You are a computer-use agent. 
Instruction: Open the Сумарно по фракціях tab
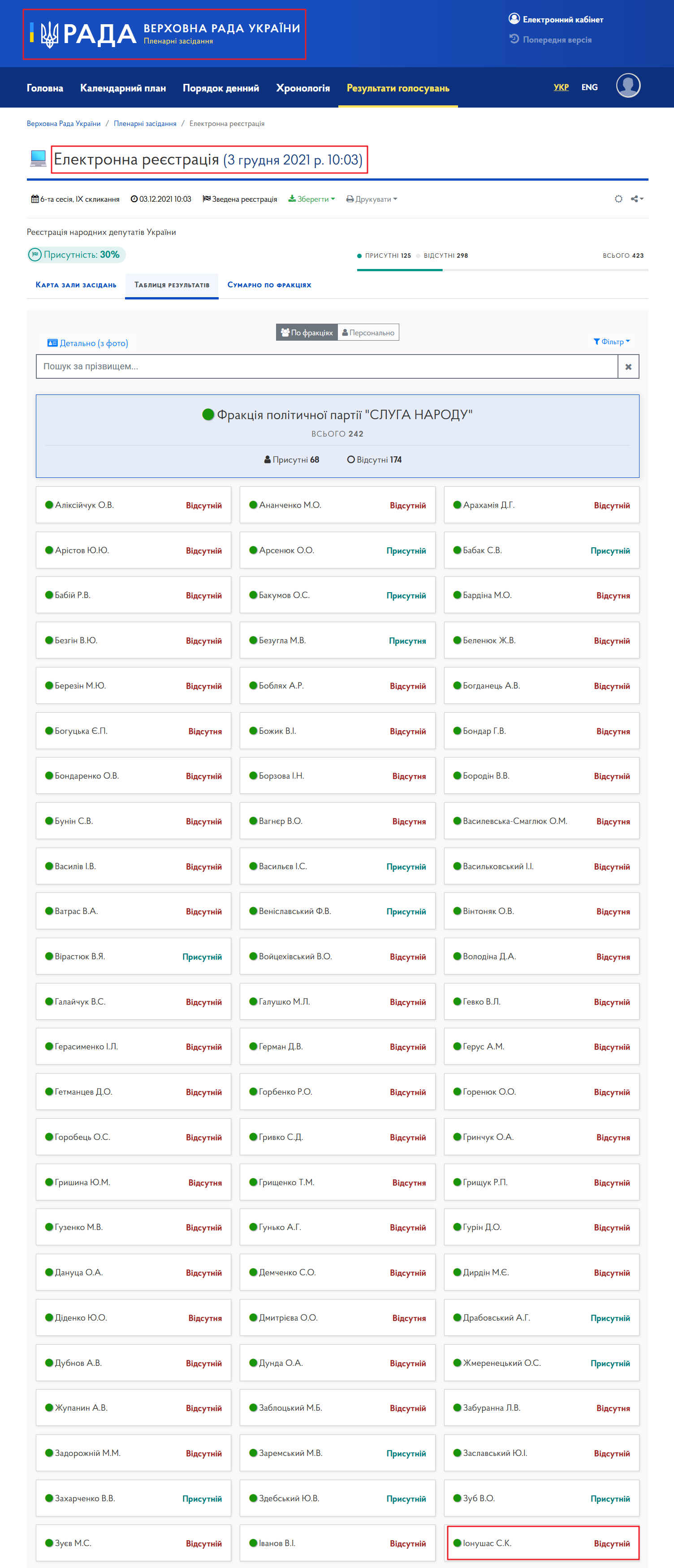[269, 285]
